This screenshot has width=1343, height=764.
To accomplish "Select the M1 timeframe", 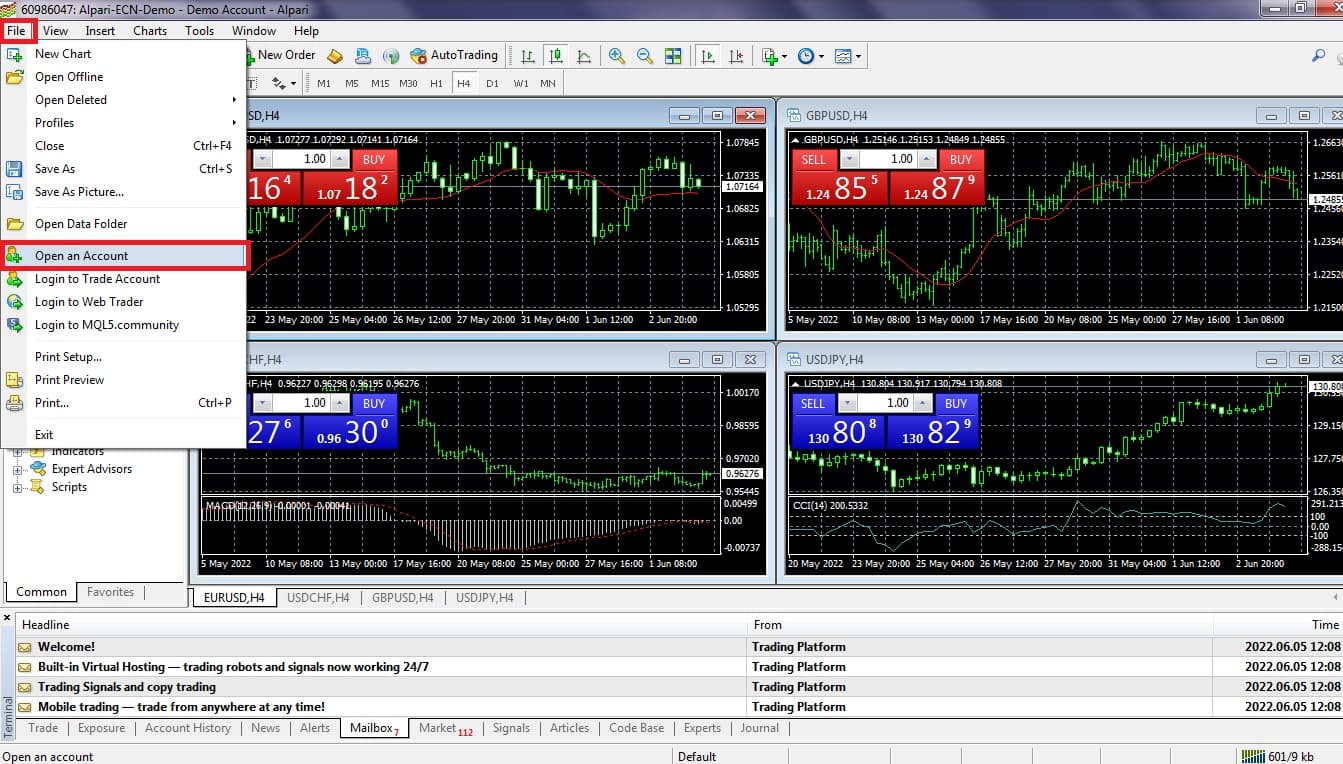I will coord(324,83).
